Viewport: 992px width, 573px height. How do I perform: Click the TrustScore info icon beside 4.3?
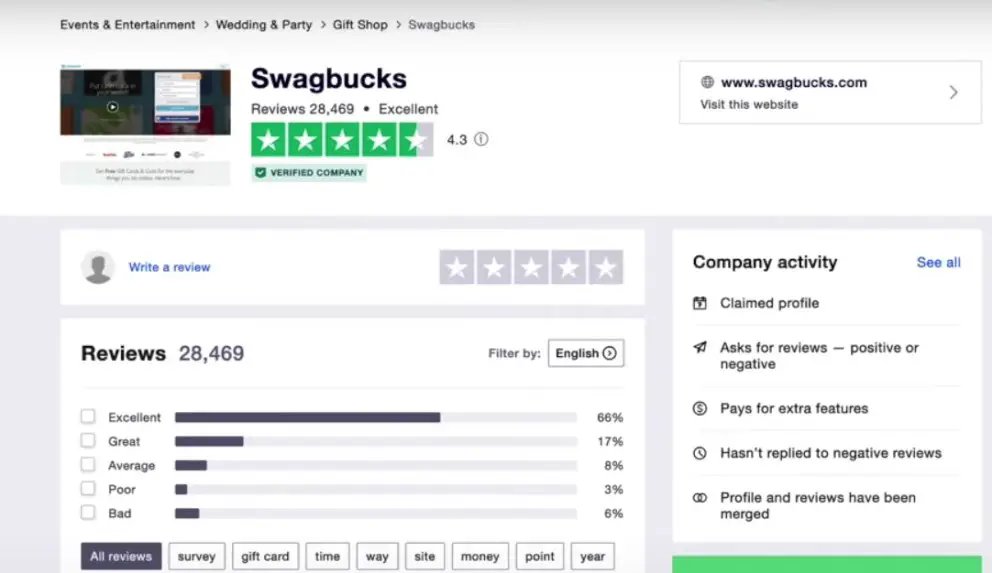tap(481, 139)
